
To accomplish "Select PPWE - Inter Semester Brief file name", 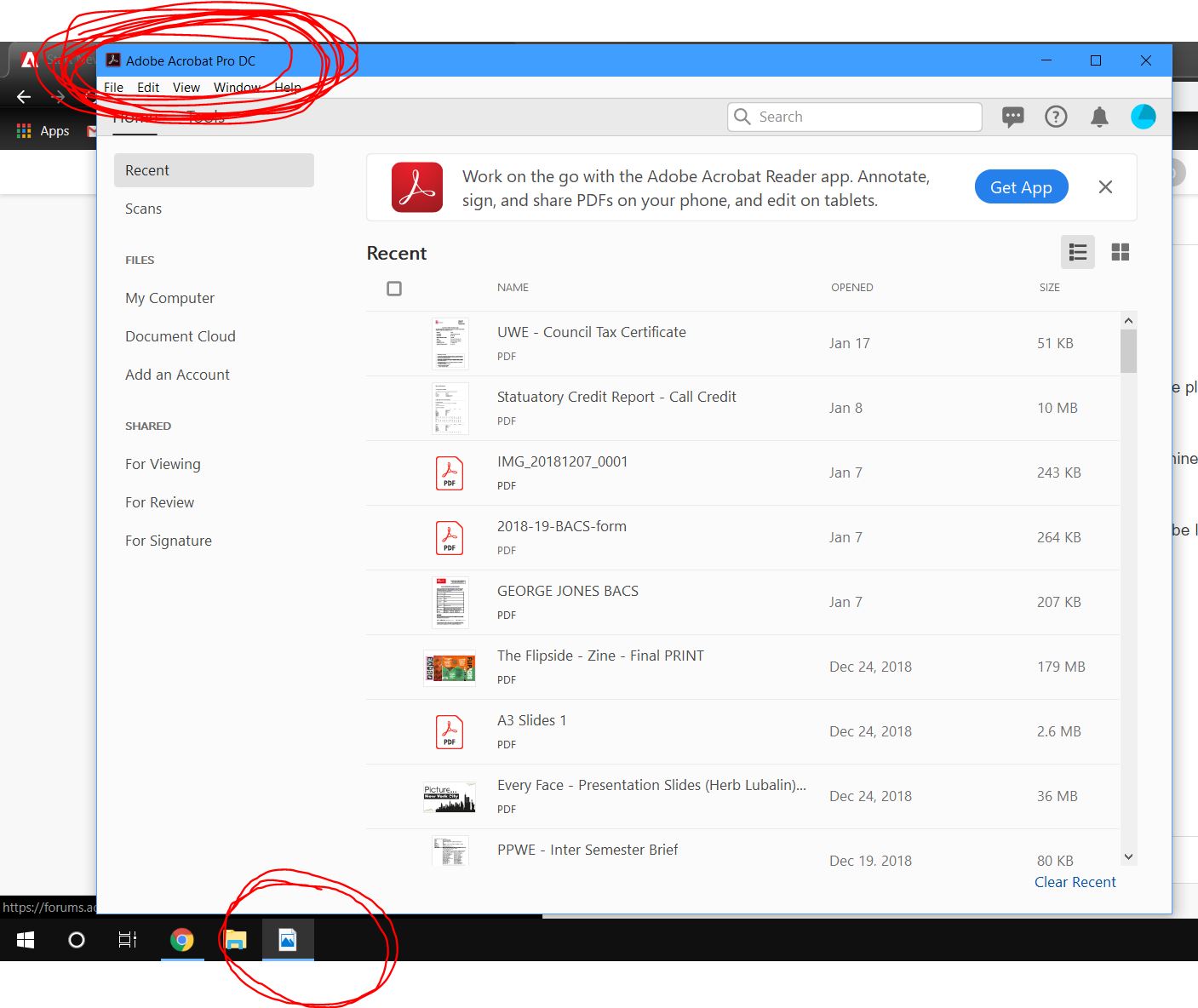I will (x=588, y=850).
